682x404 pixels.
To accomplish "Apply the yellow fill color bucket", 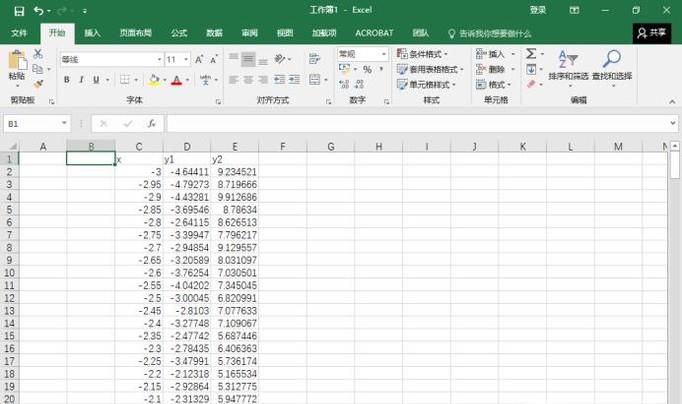I will (x=154, y=80).
